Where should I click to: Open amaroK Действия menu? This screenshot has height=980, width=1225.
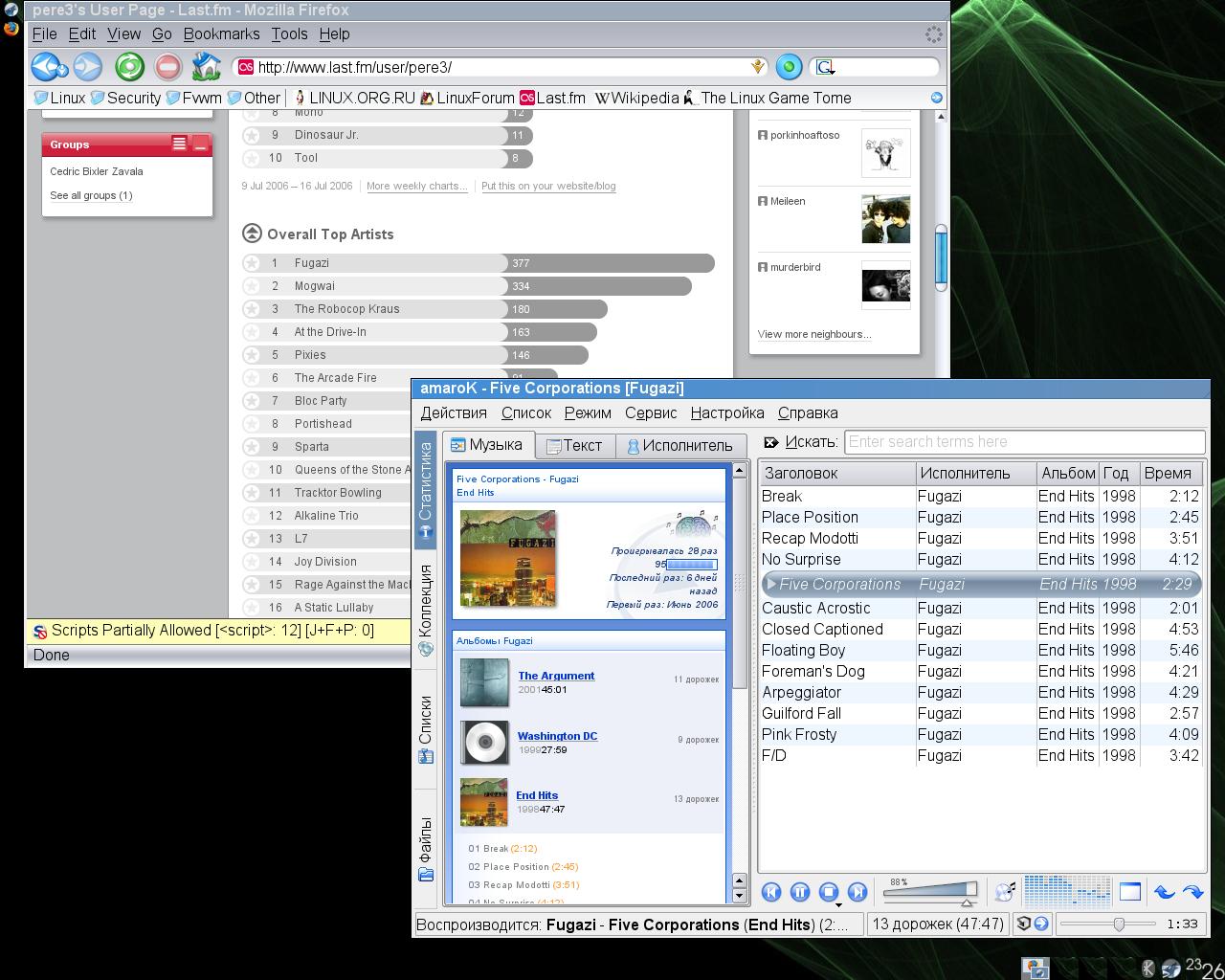pos(454,413)
